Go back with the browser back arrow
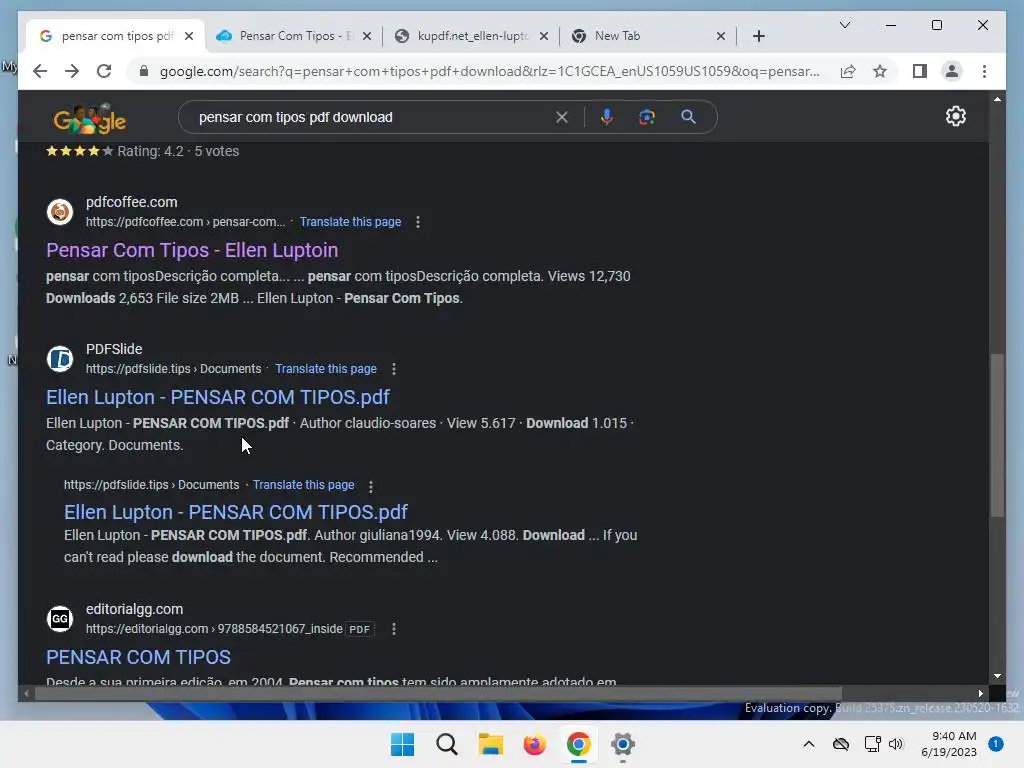Image resolution: width=1024 pixels, height=768 pixels. [x=40, y=71]
